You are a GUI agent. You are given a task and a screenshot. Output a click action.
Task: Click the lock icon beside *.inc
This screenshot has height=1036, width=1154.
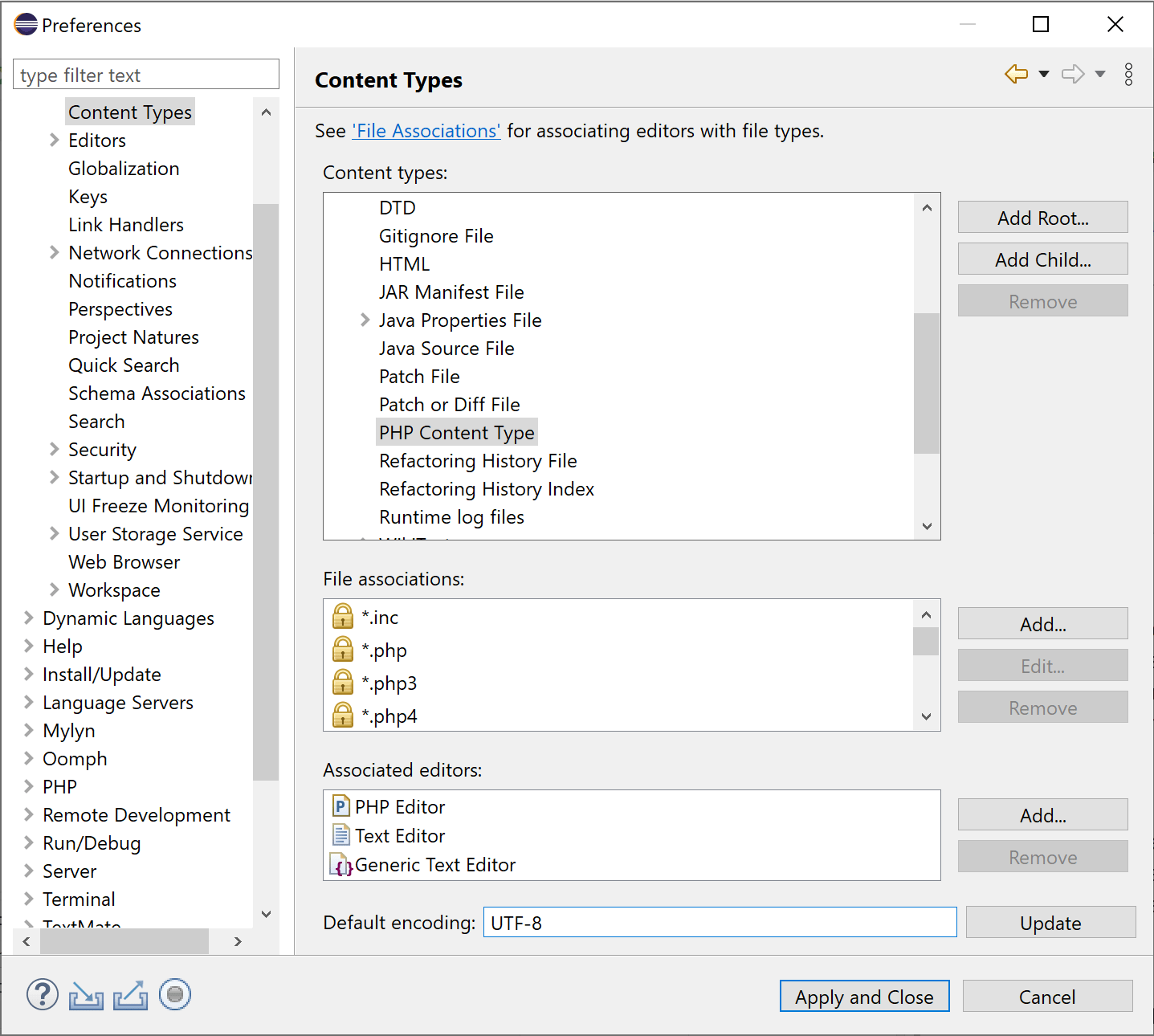(x=343, y=616)
